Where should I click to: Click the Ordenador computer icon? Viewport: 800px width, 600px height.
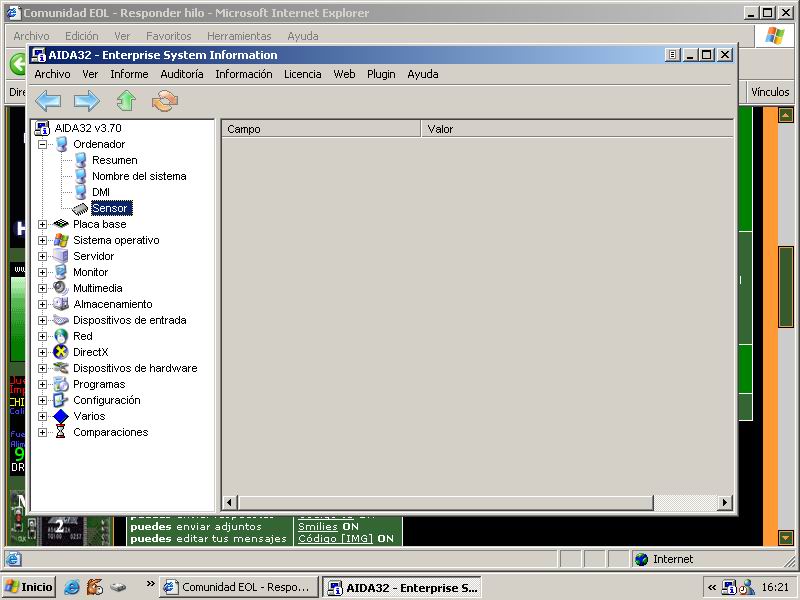61,144
